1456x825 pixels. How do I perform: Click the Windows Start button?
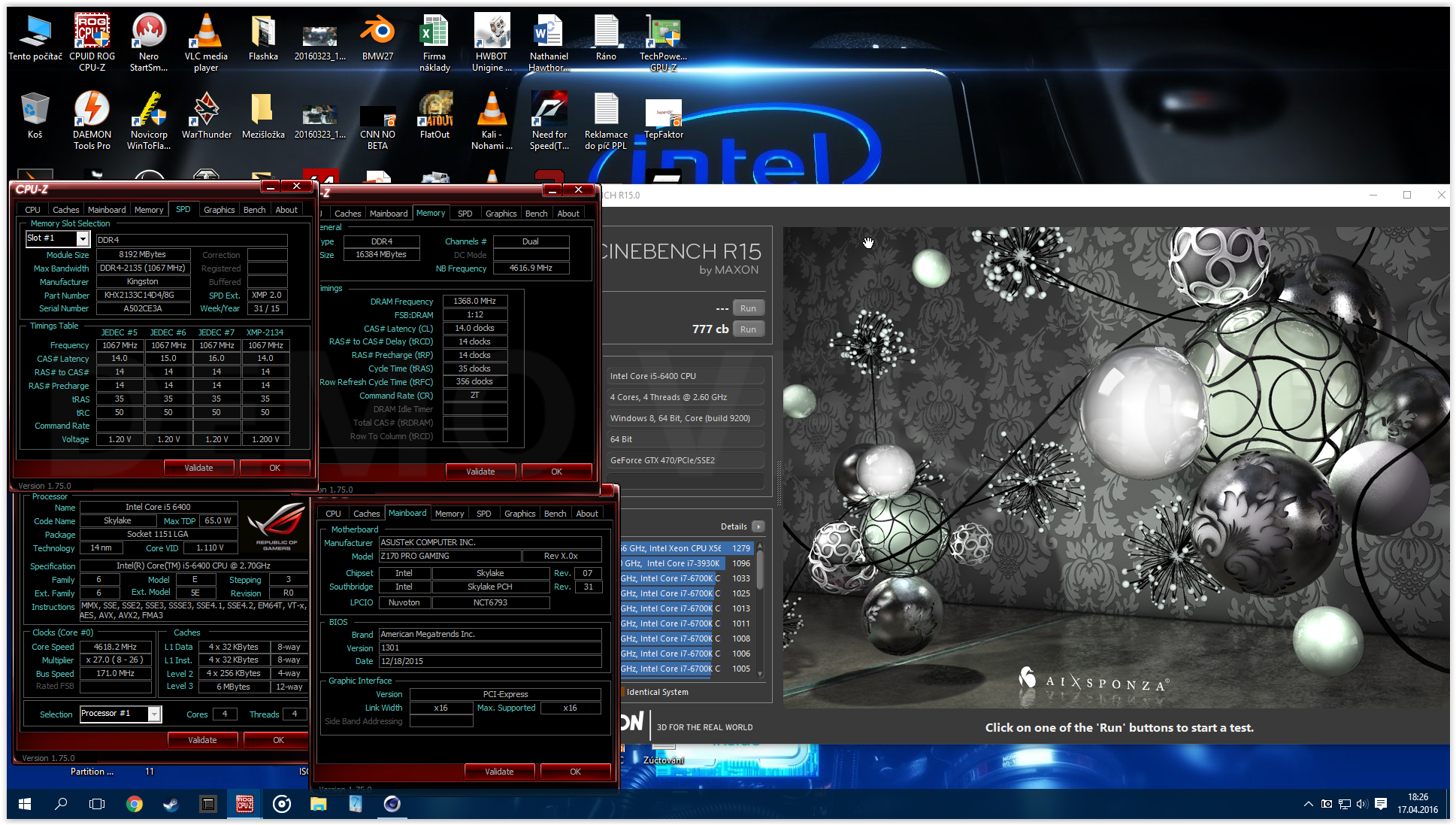tap(24, 804)
